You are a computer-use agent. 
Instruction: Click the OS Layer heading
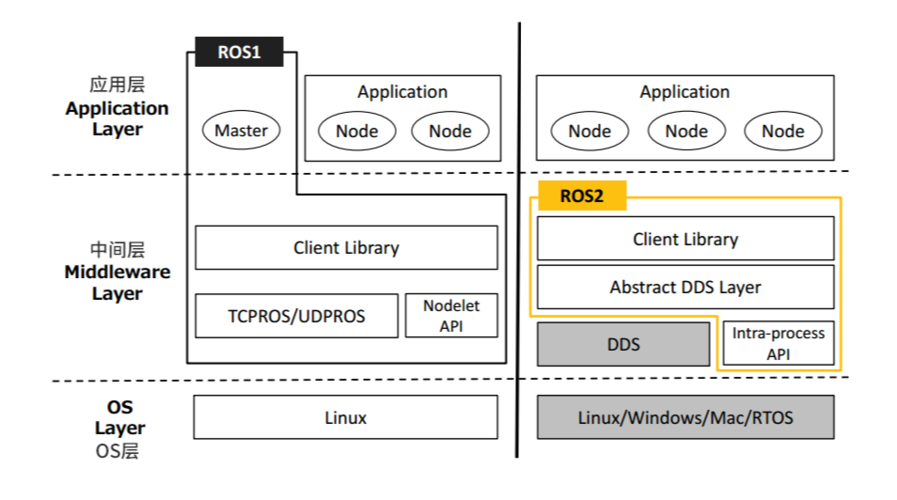[x=120, y=417]
